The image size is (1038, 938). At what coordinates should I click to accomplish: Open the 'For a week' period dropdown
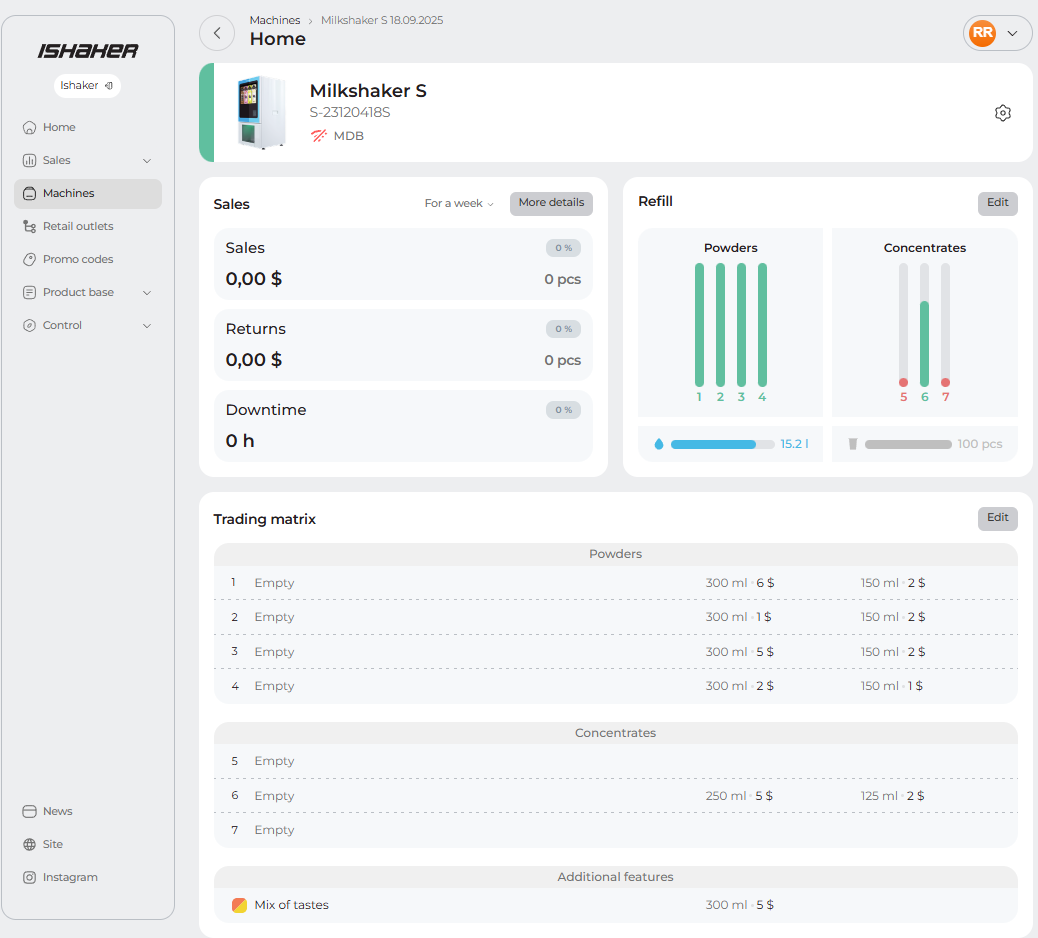pyautogui.click(x=459, y=204)
